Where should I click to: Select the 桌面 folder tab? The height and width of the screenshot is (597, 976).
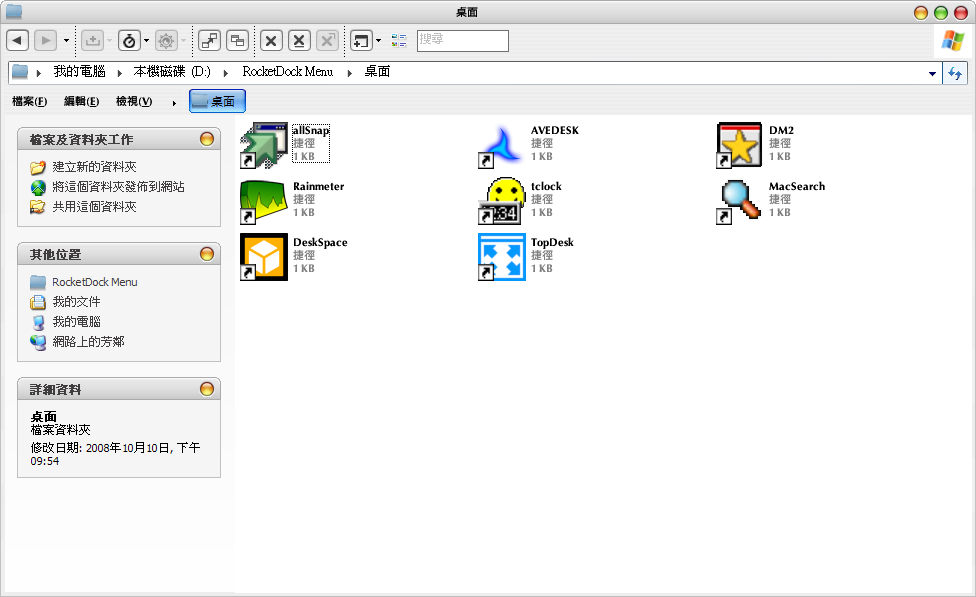tap(217, 101)
